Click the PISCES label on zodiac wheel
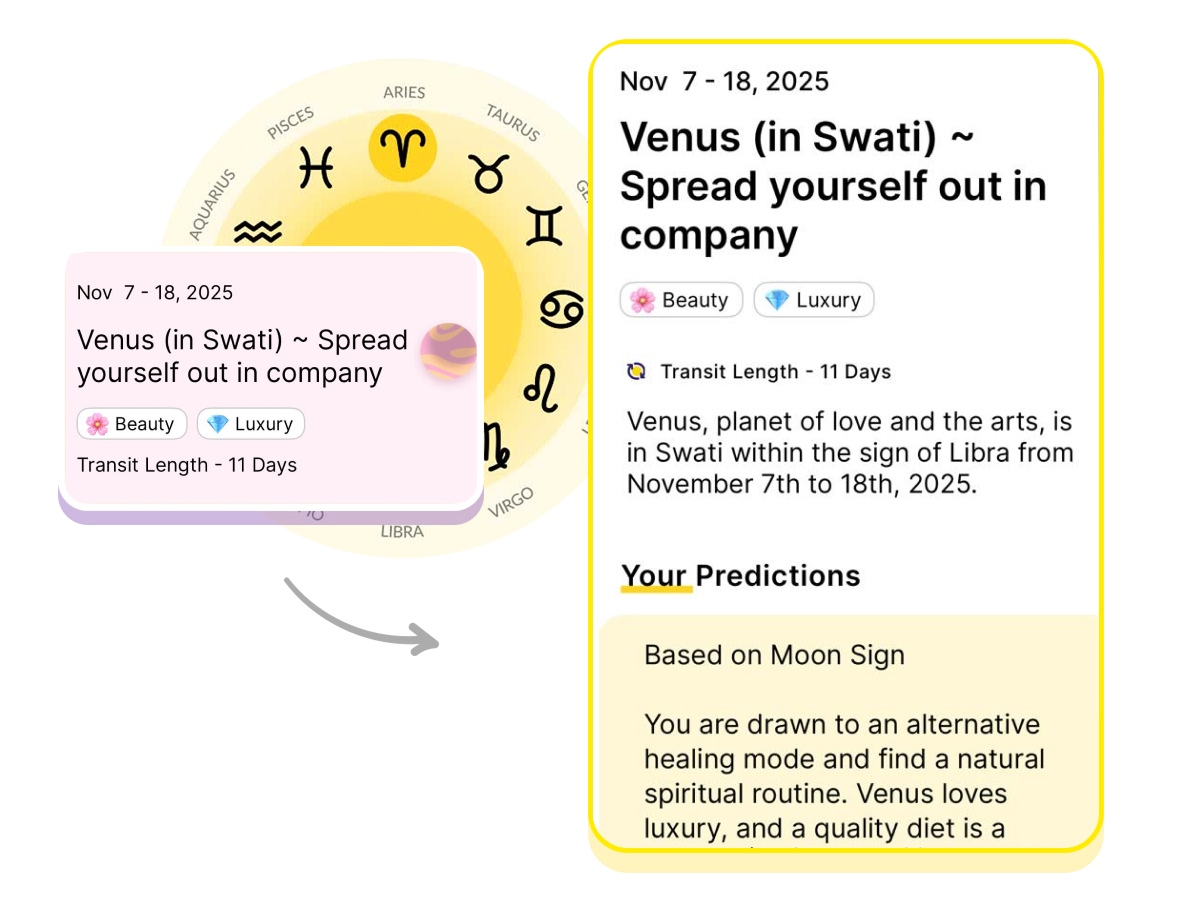 coord(291,122)
